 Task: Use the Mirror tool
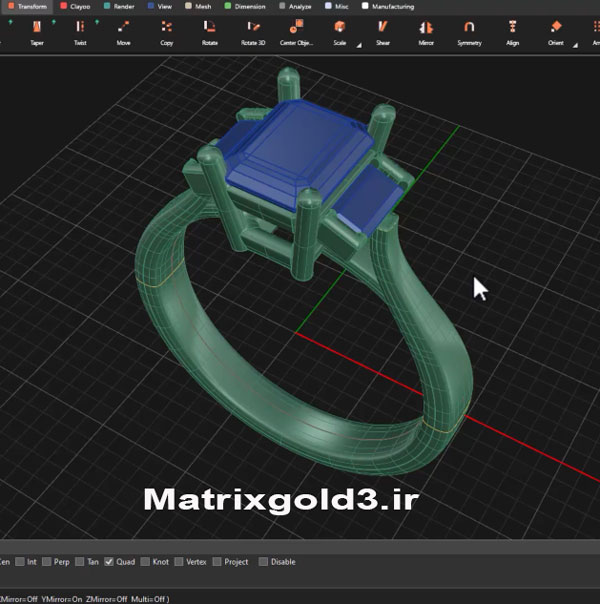point(426,33)
